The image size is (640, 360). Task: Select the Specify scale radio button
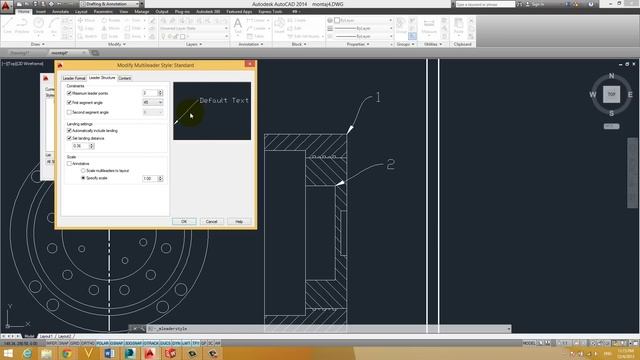(83, 178)
